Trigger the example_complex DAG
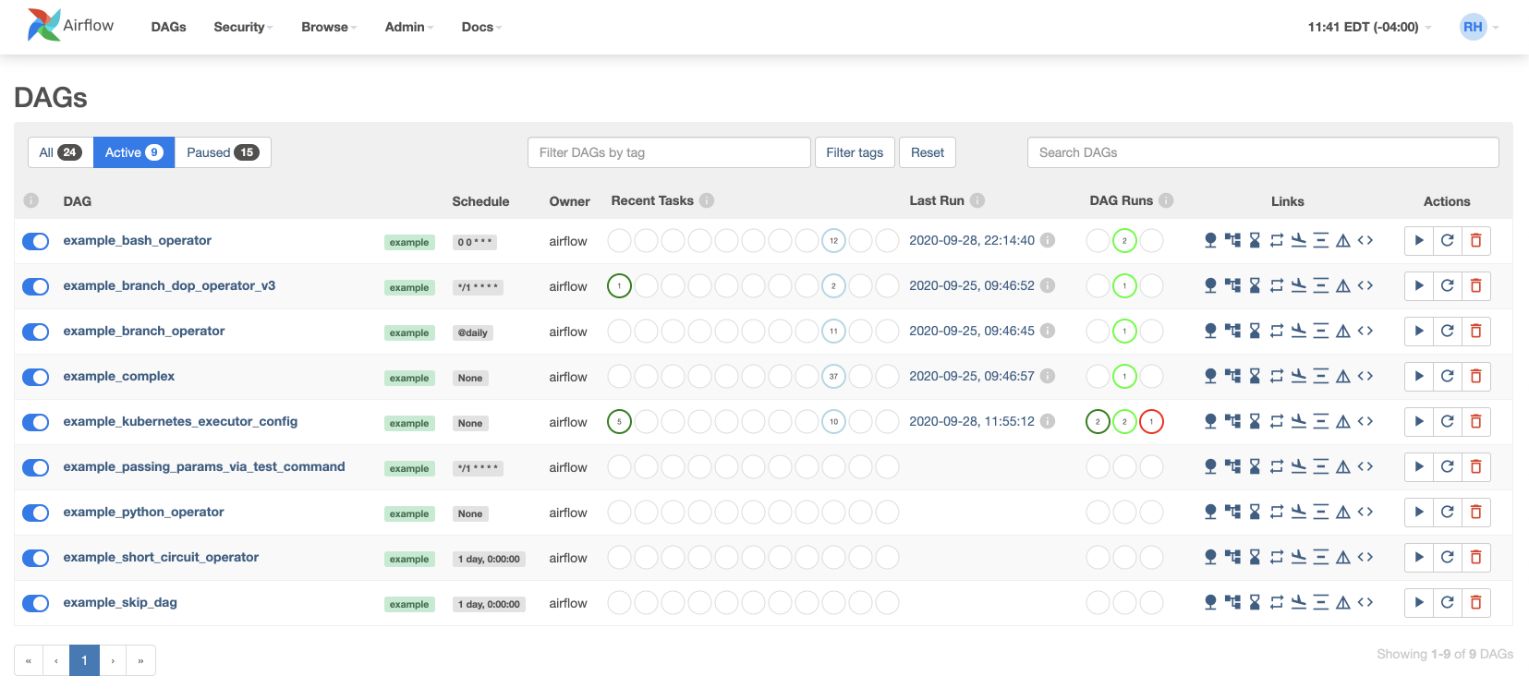This screenshot has width=1529, height=700. click(x=1418, y=377)
